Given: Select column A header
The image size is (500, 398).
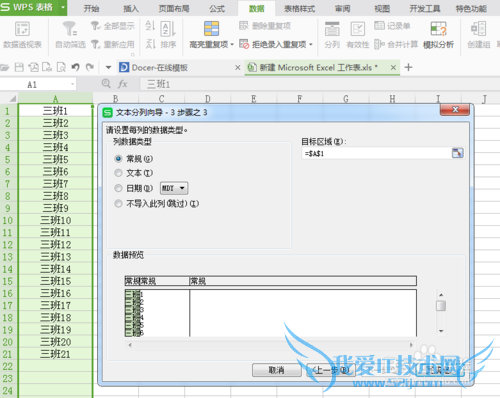Looking at the screenshot, I should point(55,99).
